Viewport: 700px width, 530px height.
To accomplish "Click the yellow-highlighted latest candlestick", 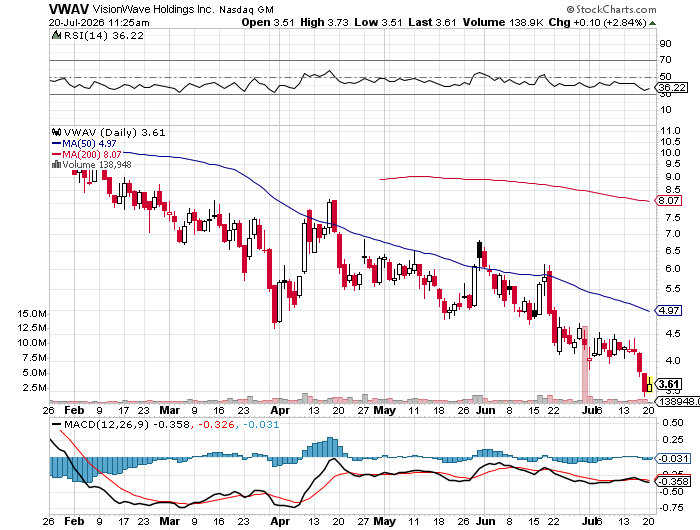I will 649,385.
